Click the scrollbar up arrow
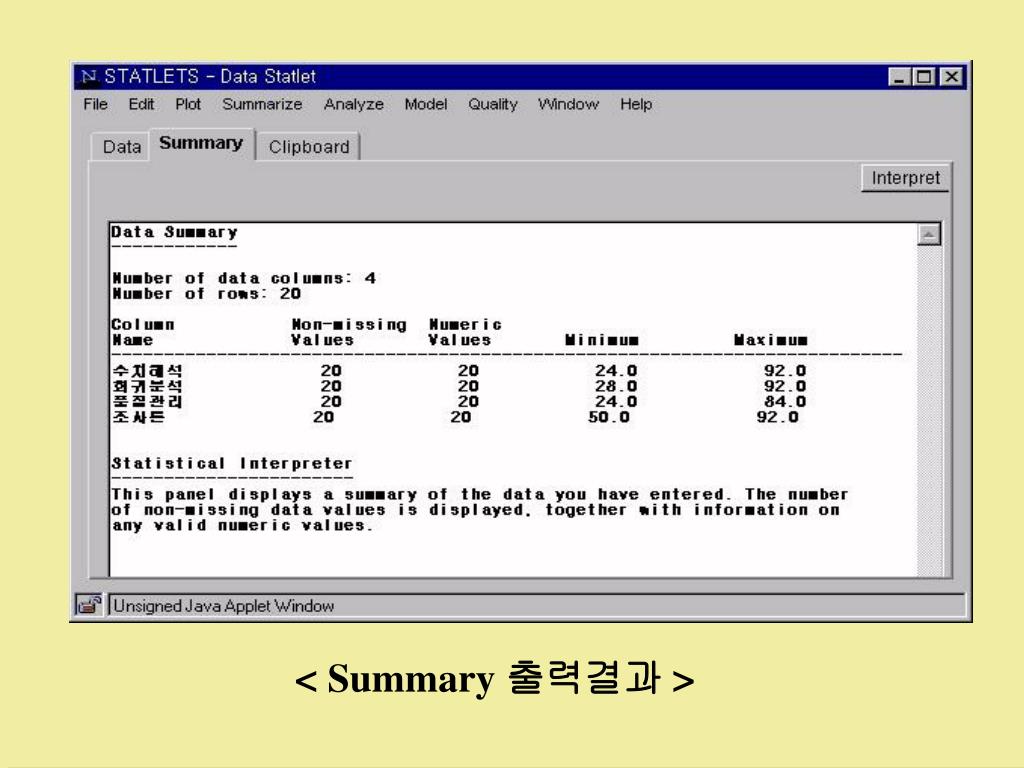This screenshot has height=768, width=1024. click(929, 234)
